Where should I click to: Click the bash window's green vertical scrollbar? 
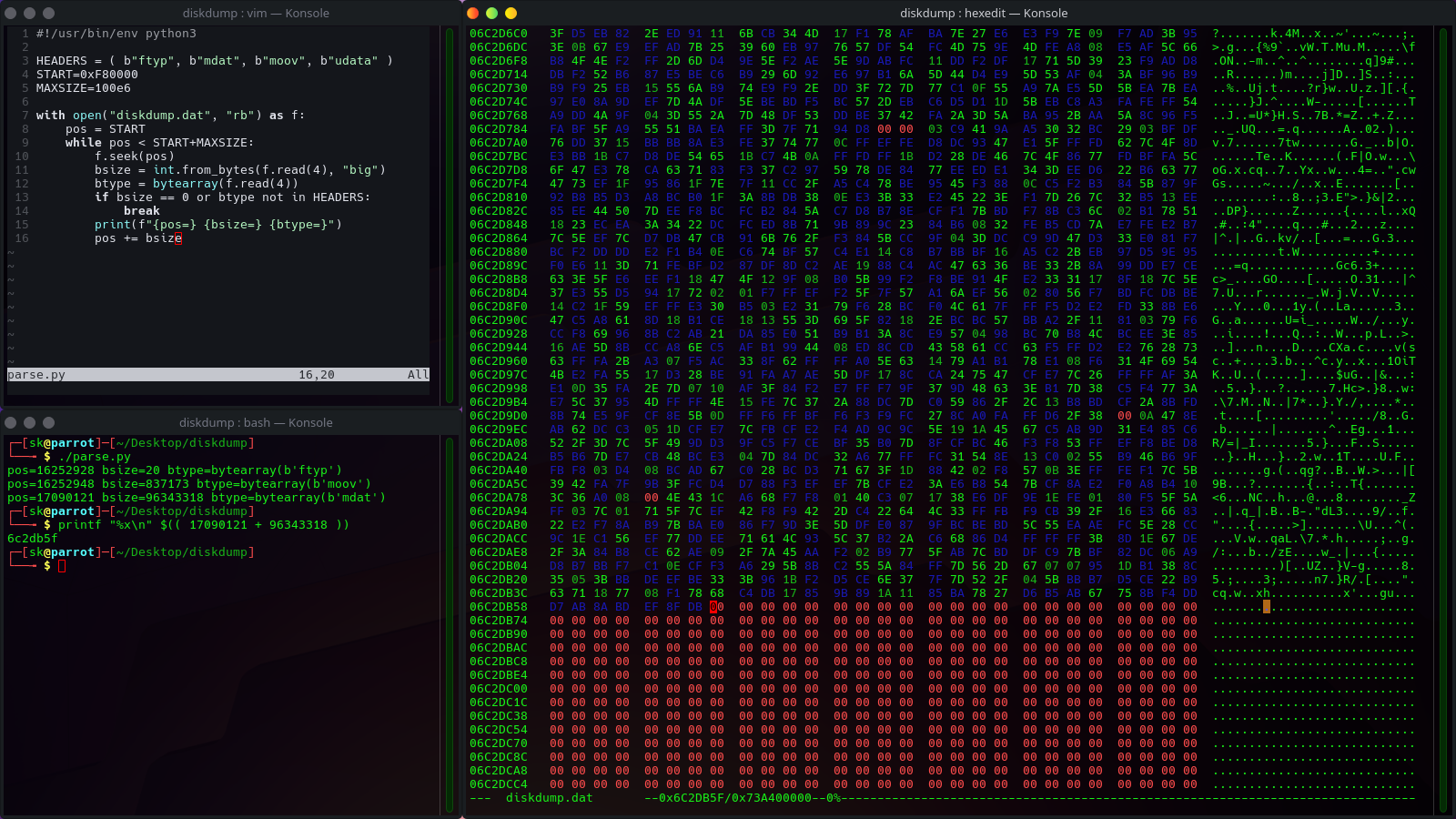tap(450, 623)
